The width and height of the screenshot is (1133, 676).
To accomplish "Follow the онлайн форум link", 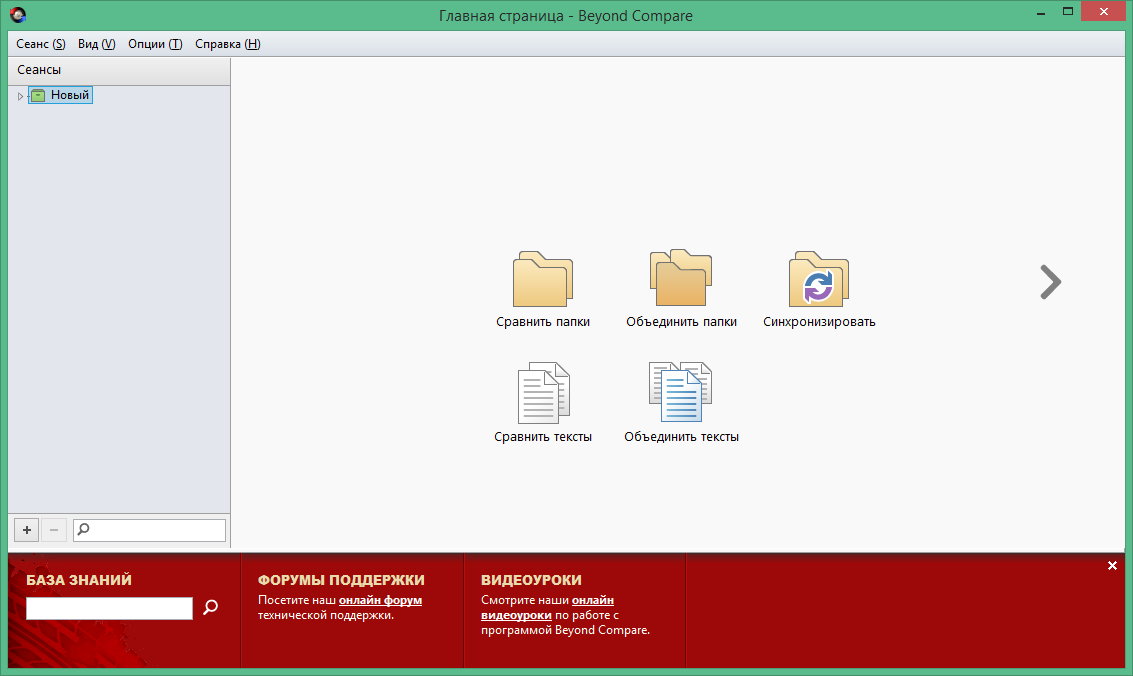I will coord(380,600).
